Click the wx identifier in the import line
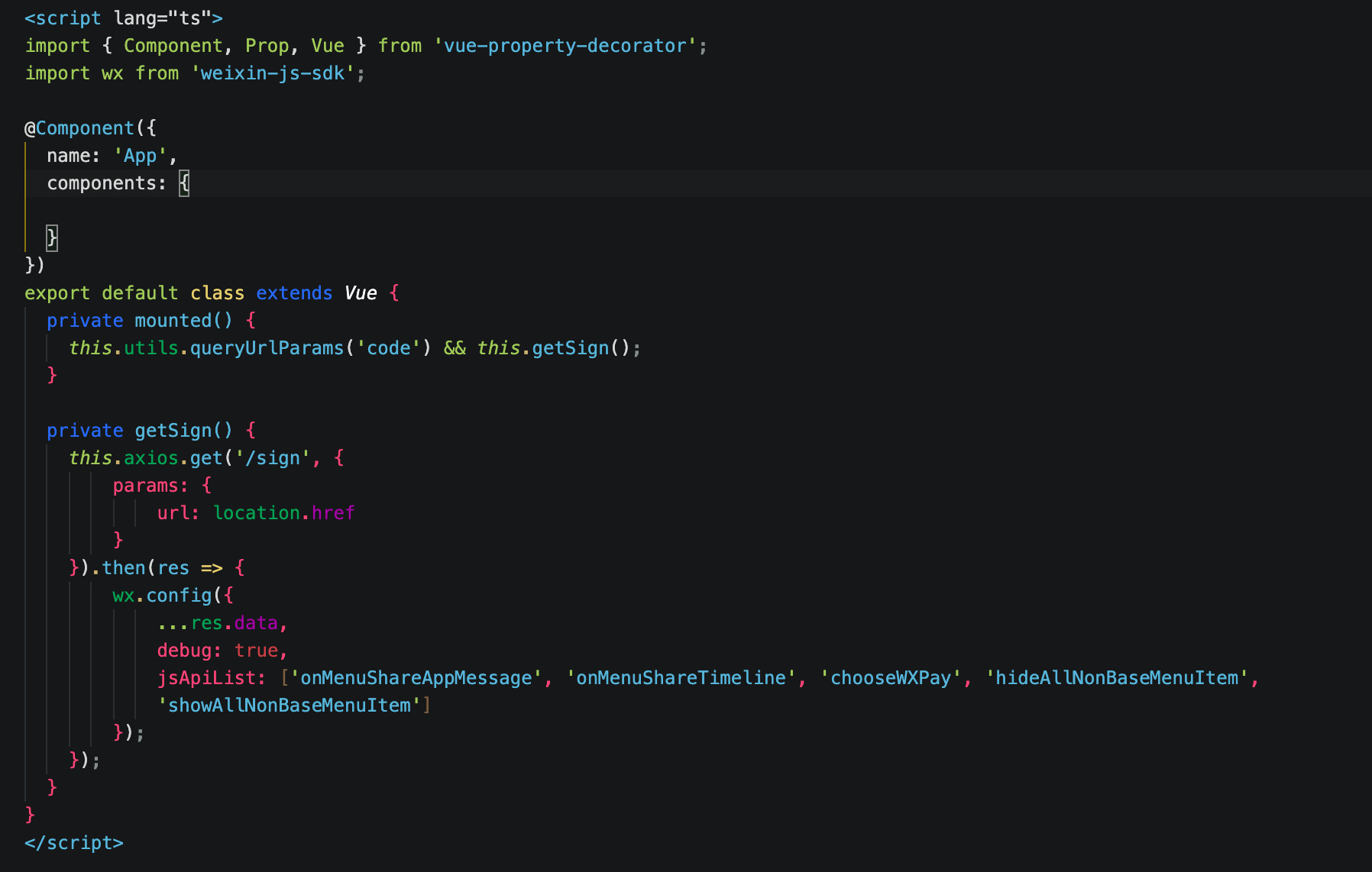The width and height of the screenshot is (1372, 872). (112, 73)
